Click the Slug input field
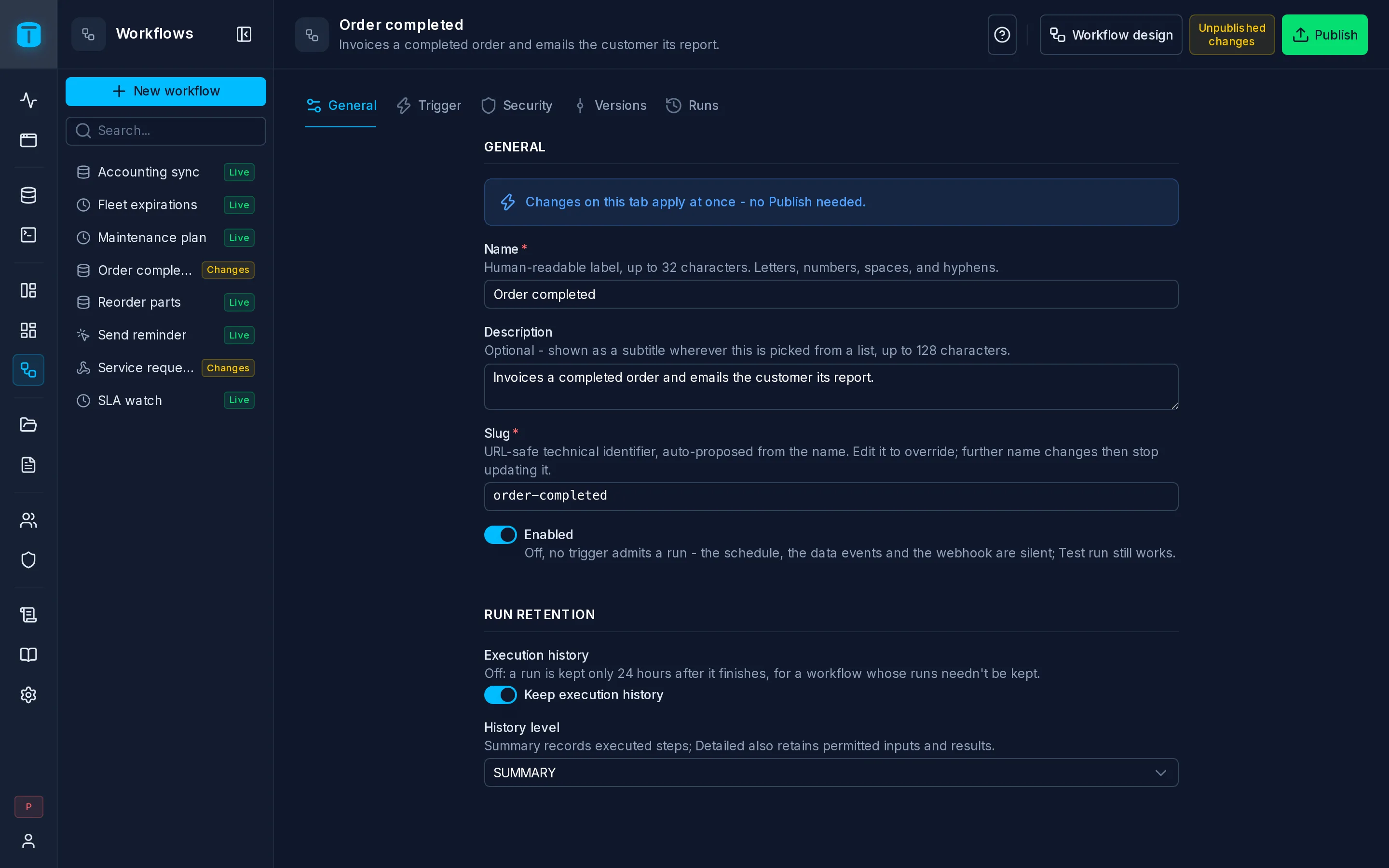Viewport: 1389px width, 868px height. coord(831,497)
